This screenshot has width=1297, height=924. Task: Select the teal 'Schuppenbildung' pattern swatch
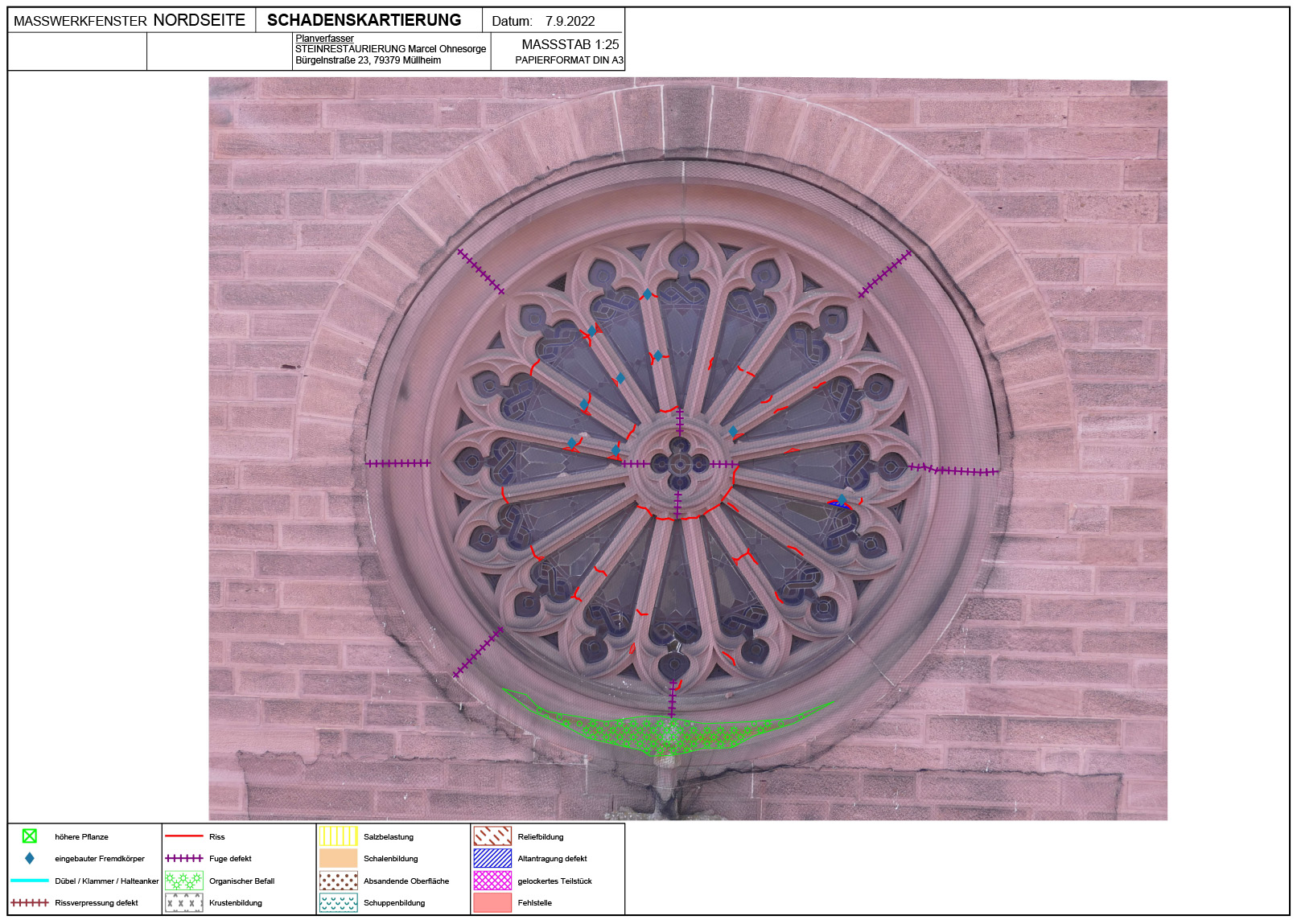click(338, 903)
